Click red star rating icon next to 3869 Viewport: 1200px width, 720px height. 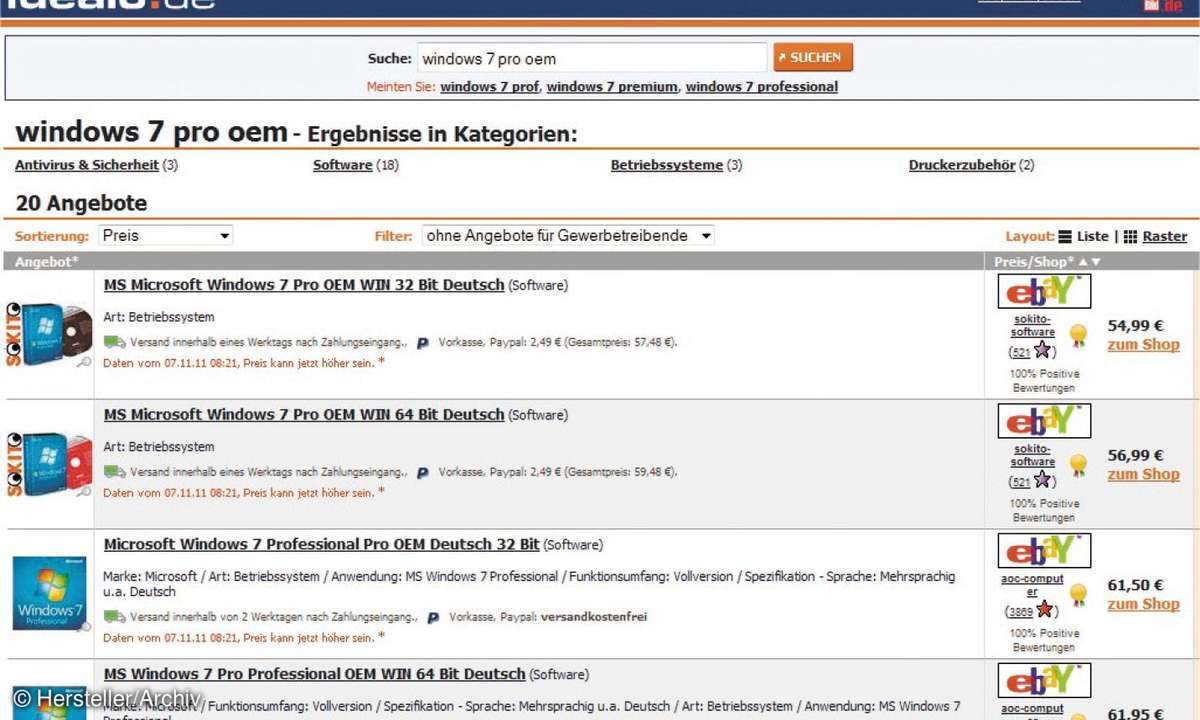(x=1045, y=610)
